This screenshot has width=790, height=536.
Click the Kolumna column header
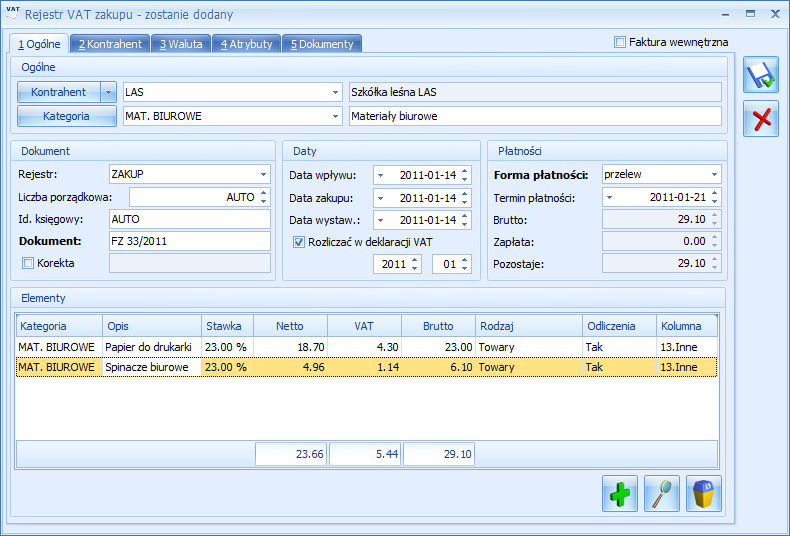tap(687, 326)
